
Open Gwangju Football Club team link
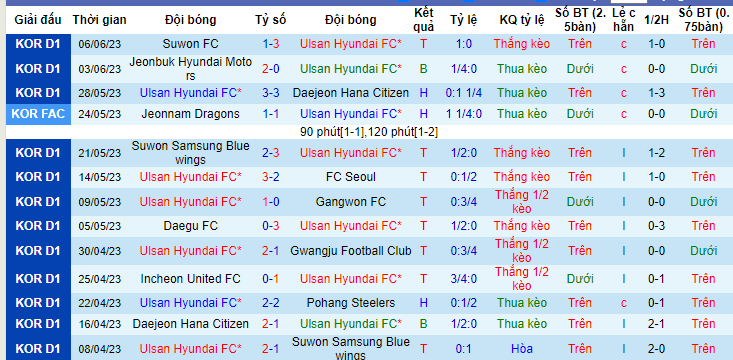[x=351, y=251]
